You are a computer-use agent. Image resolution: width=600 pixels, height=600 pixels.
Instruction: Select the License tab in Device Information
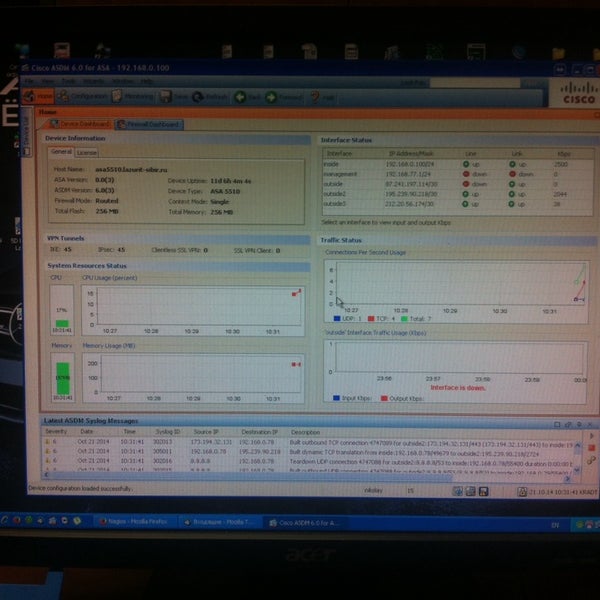(86, 152)
